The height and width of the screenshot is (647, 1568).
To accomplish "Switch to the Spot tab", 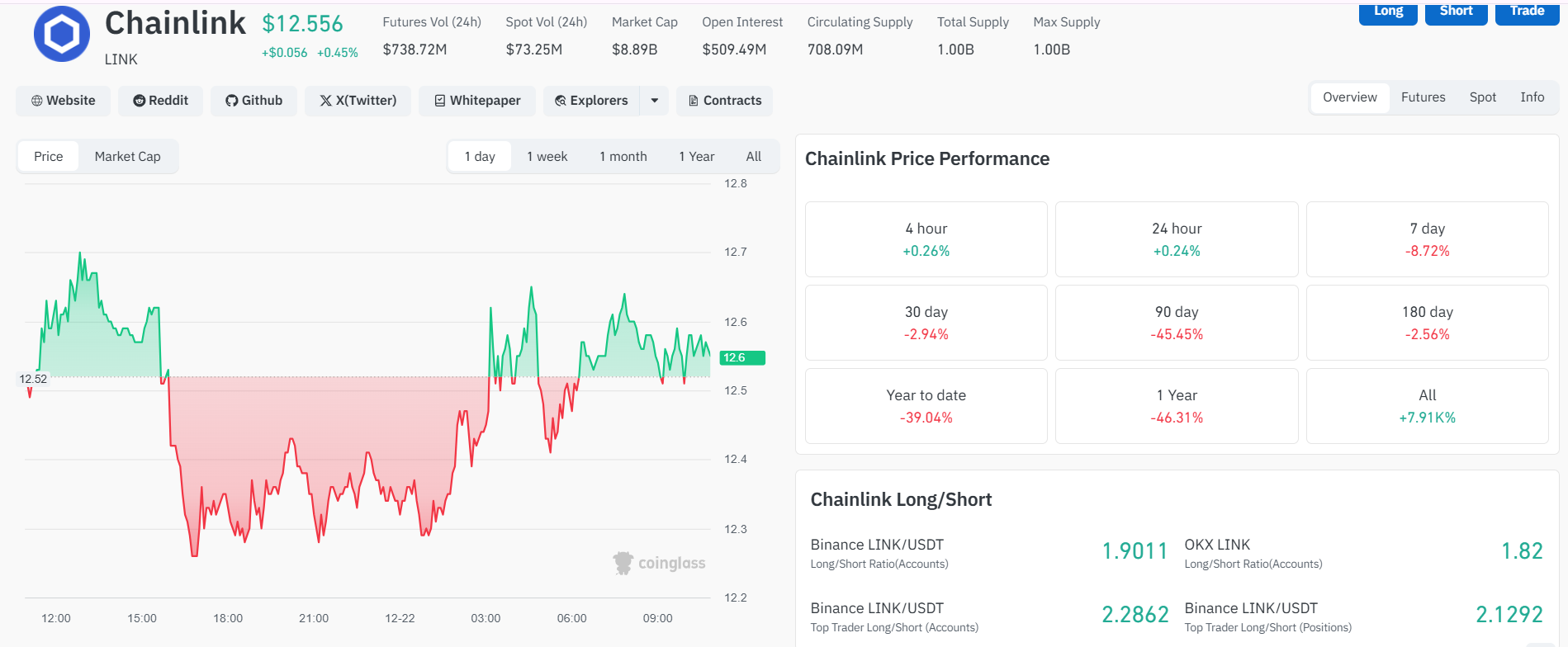I will (x=1482, y=97).
